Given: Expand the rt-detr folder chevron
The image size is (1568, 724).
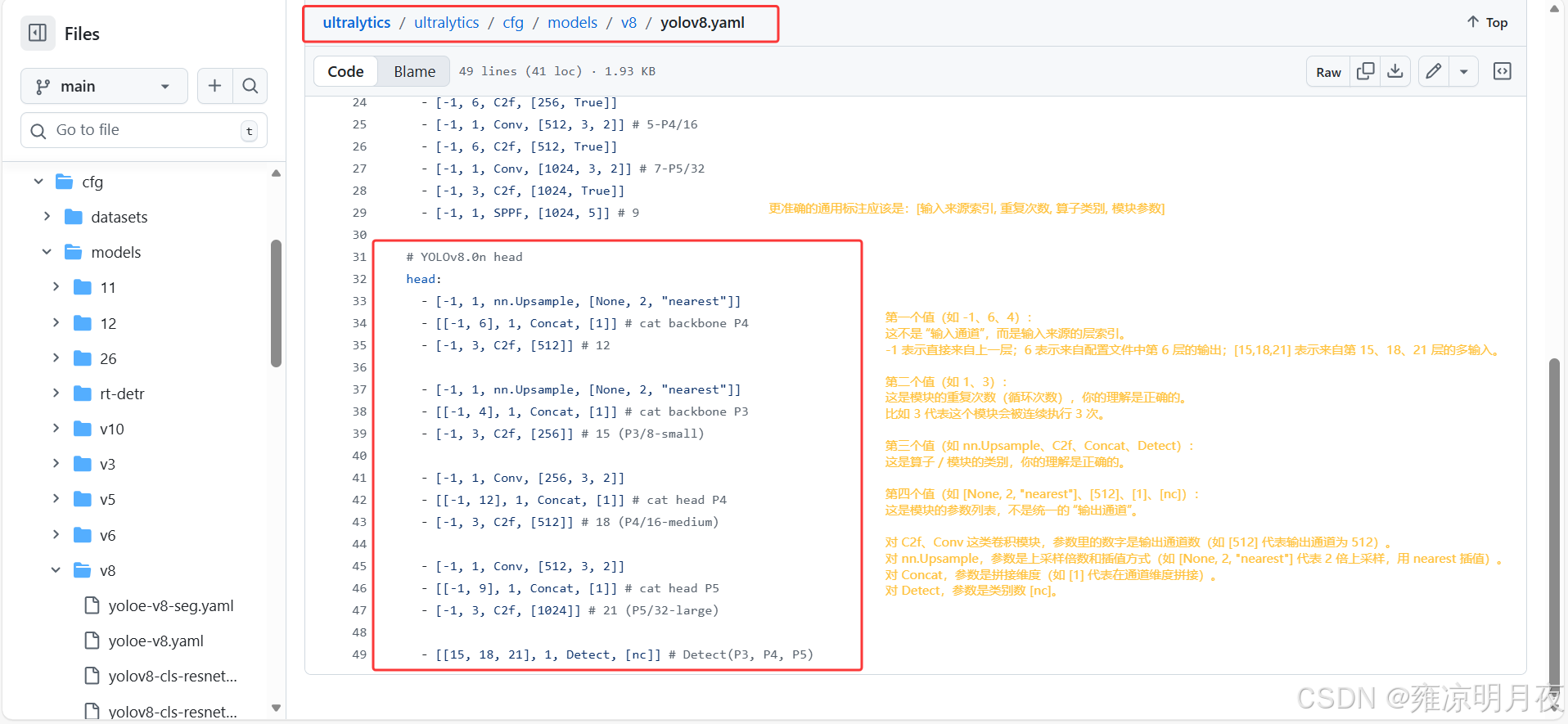Looking at the screenshot, I should pos(56,393).
